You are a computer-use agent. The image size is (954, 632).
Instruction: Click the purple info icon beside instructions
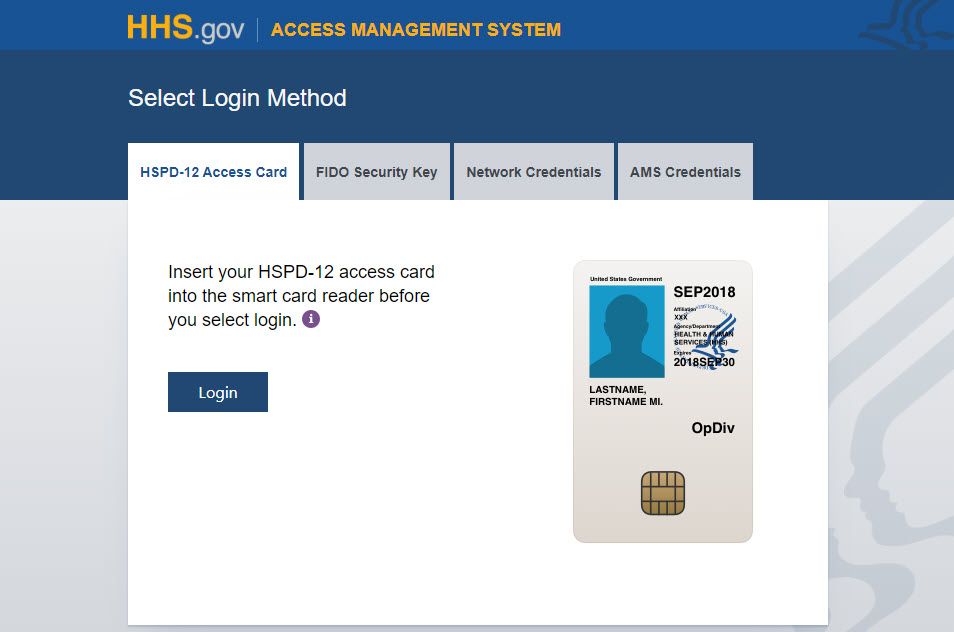pos(311,320)
